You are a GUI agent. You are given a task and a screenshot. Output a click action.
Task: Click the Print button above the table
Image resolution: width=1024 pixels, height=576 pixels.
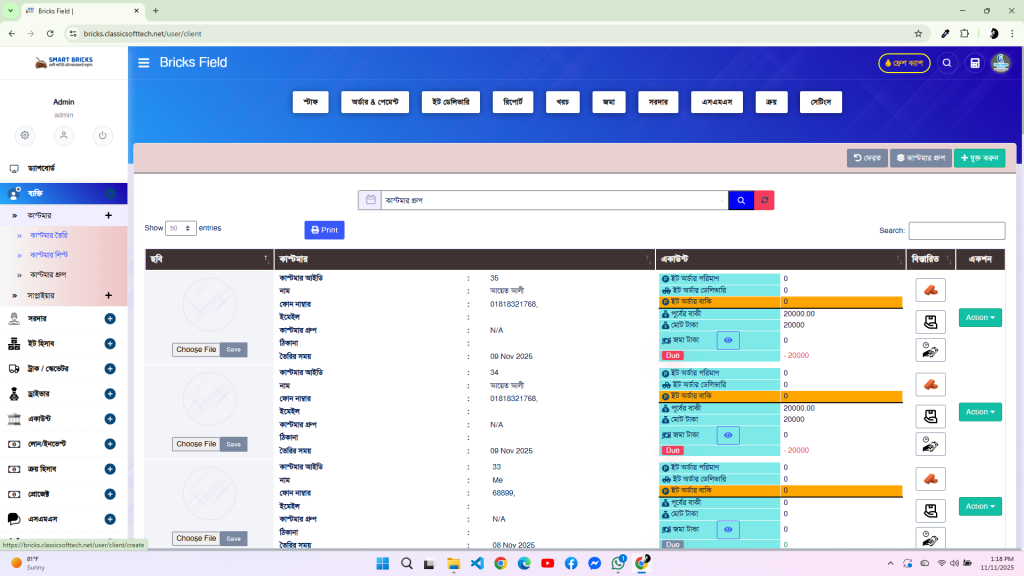(x=324, y=230)
